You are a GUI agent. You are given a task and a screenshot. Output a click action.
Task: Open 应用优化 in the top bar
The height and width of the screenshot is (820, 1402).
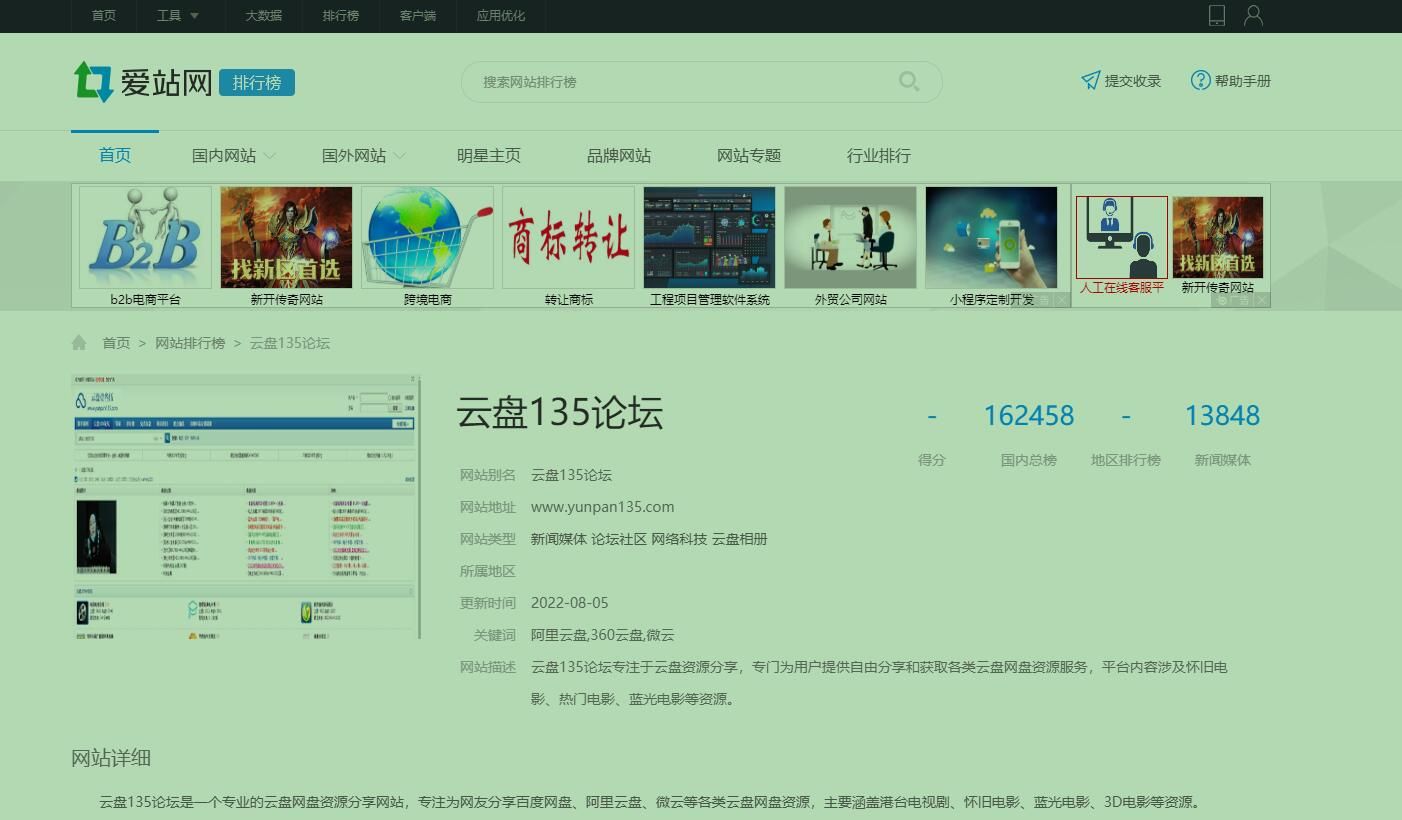(x=501, y=16)
